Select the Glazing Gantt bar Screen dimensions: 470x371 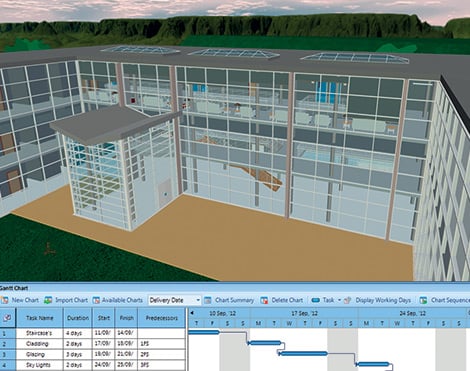point(303,354)
